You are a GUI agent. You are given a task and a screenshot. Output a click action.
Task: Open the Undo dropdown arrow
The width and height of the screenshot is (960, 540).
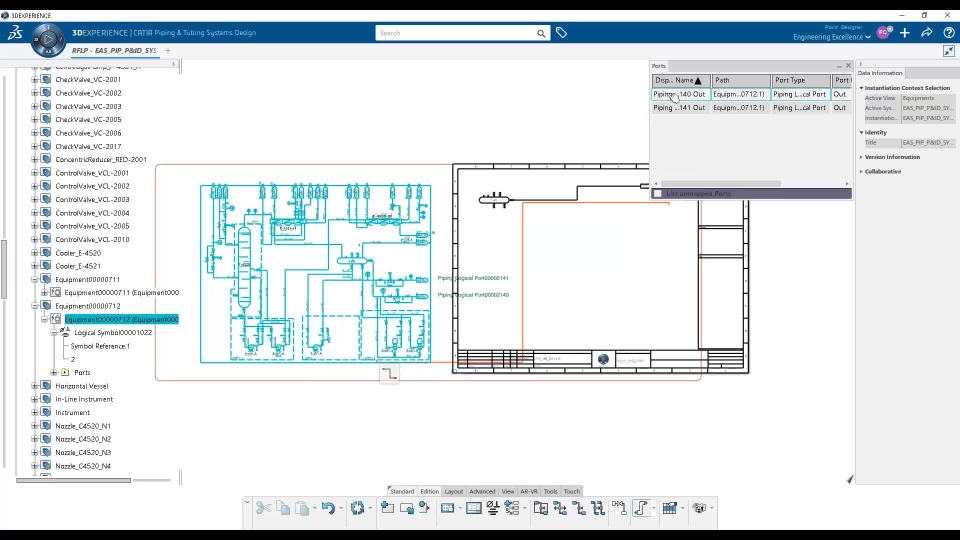pos(341,509)
